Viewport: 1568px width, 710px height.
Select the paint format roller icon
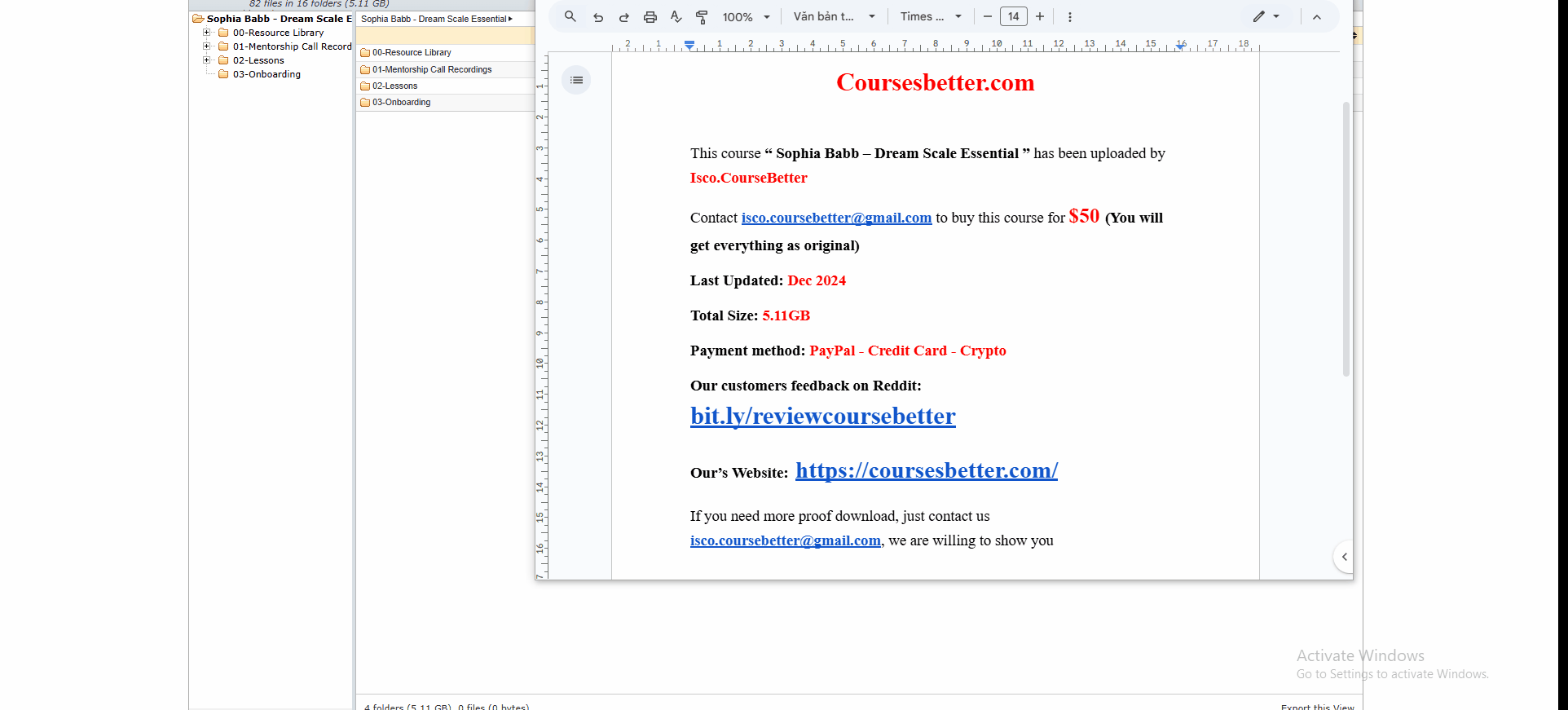(x=702, y=17)
